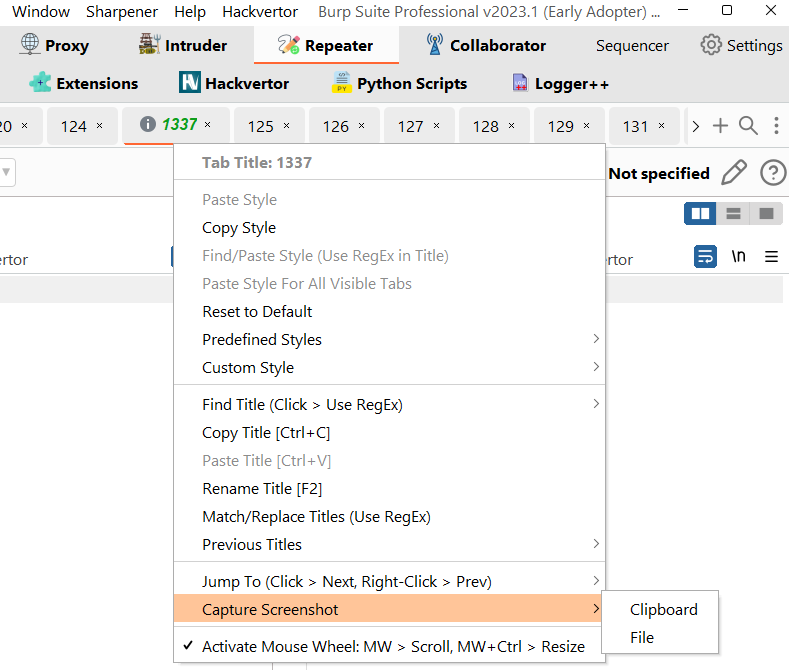Add a new Repeater tab with plus
Image resolution: width=789 pixels, height=670 pixels.
coord(720,125)
